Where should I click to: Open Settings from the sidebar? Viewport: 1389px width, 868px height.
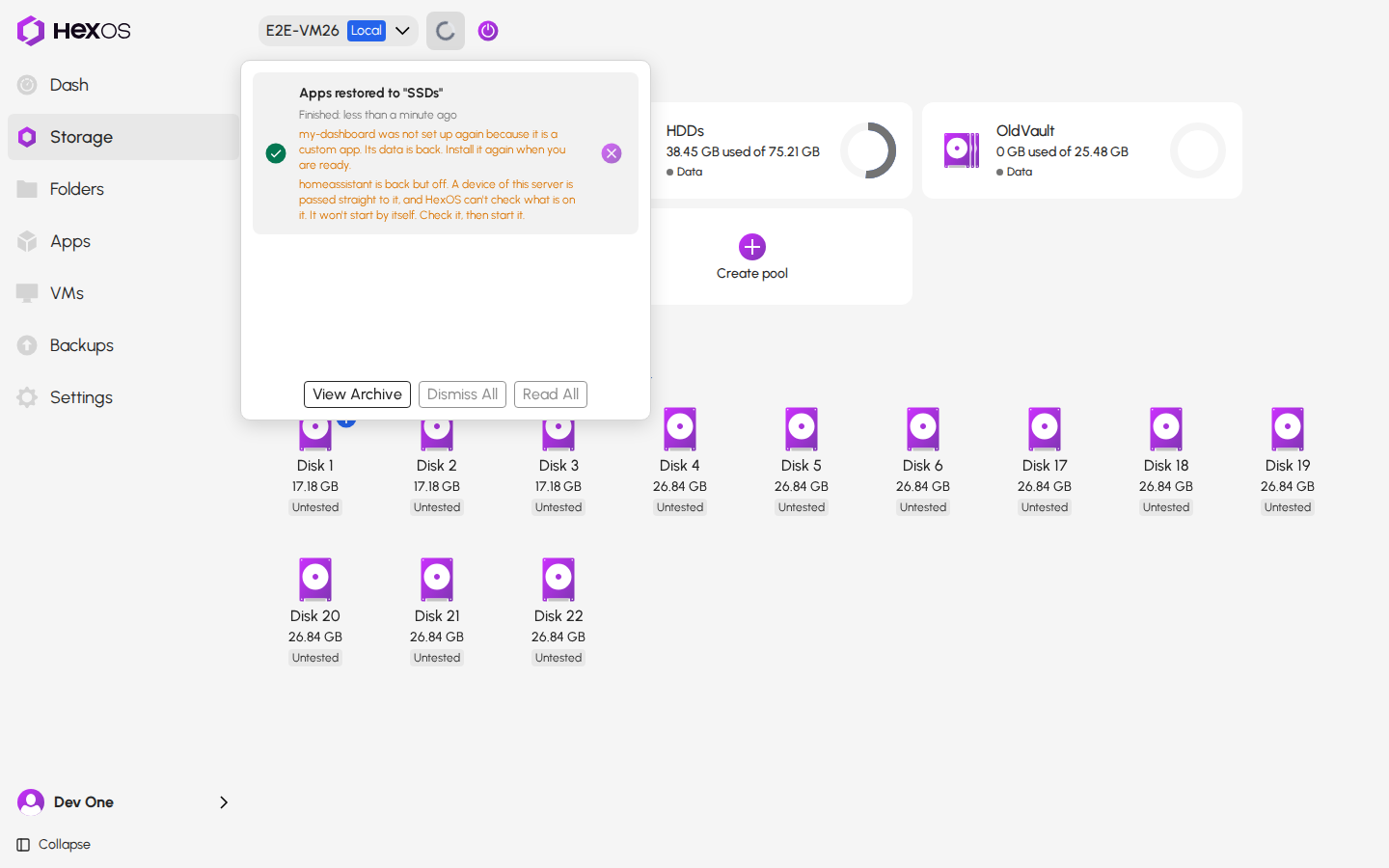(x=123, y=397)
